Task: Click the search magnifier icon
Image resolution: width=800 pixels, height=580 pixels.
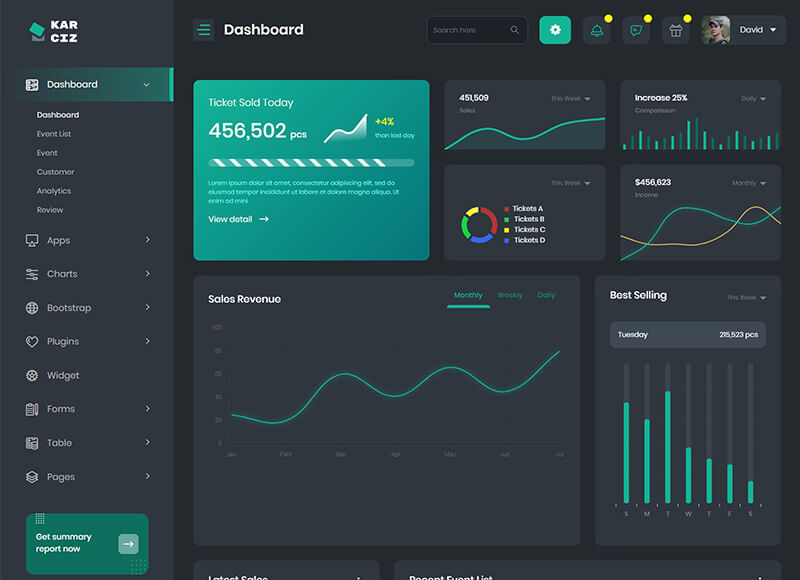Action: [515, 30]
